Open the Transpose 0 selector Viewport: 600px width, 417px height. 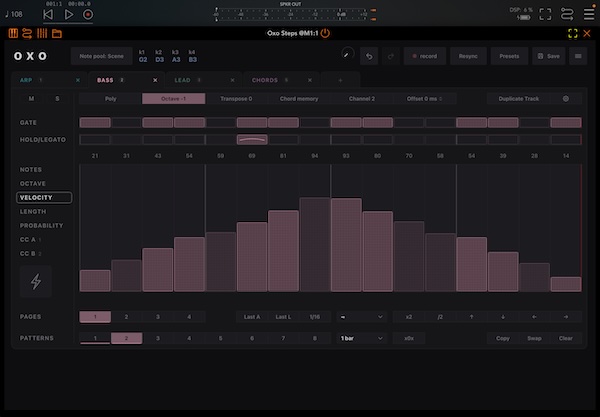click(236, 99)
